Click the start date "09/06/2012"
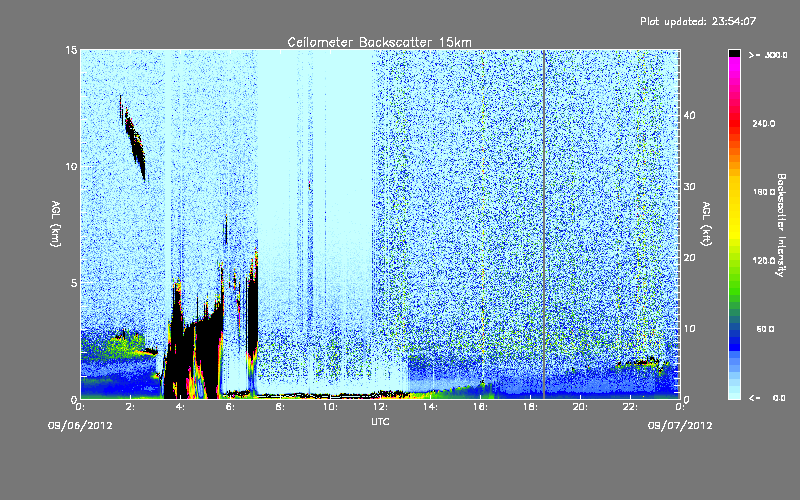The width and height of the screenshot is (800, 500). tap(80, 426)
